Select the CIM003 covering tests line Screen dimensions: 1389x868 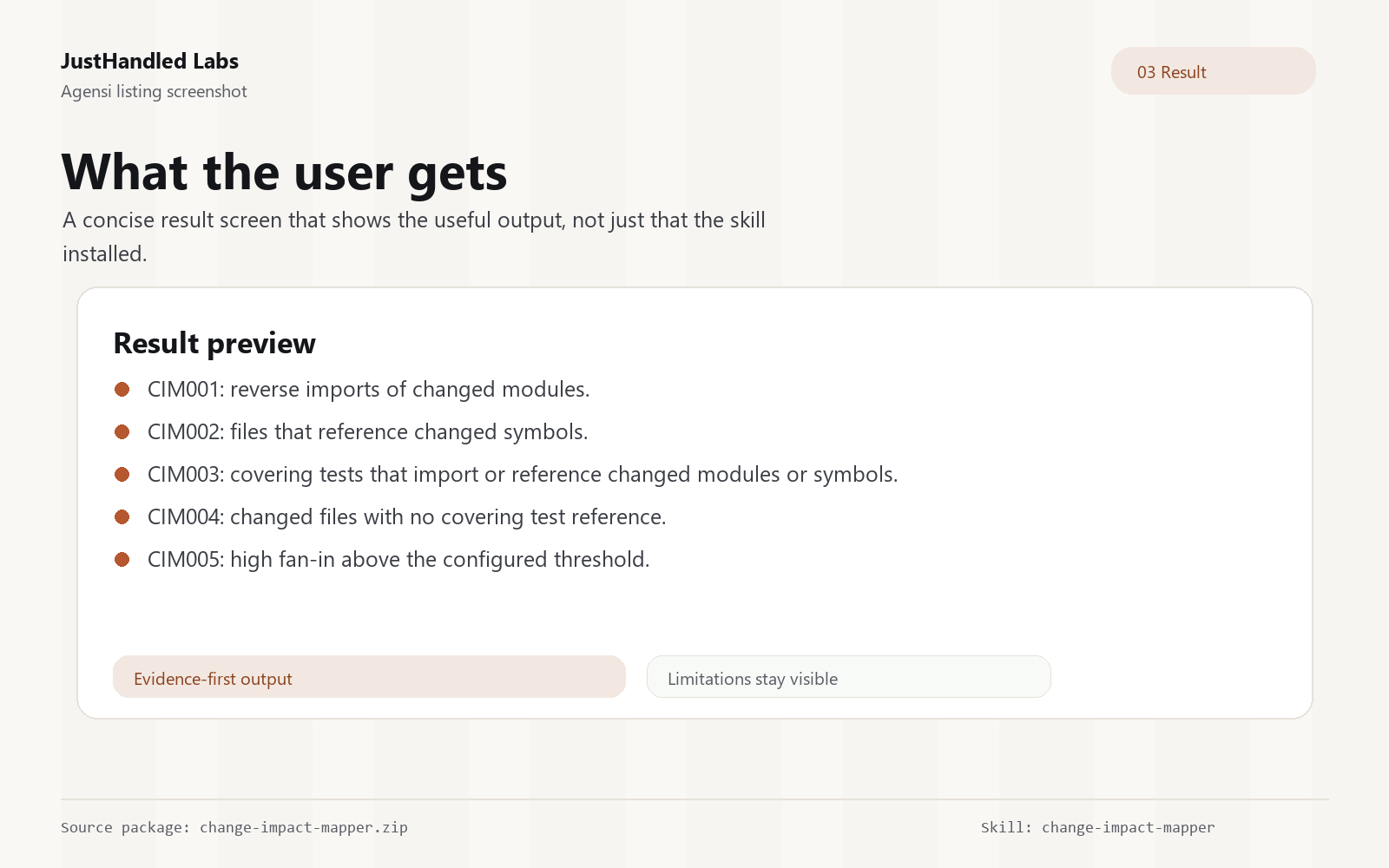[x=523, y=475]
